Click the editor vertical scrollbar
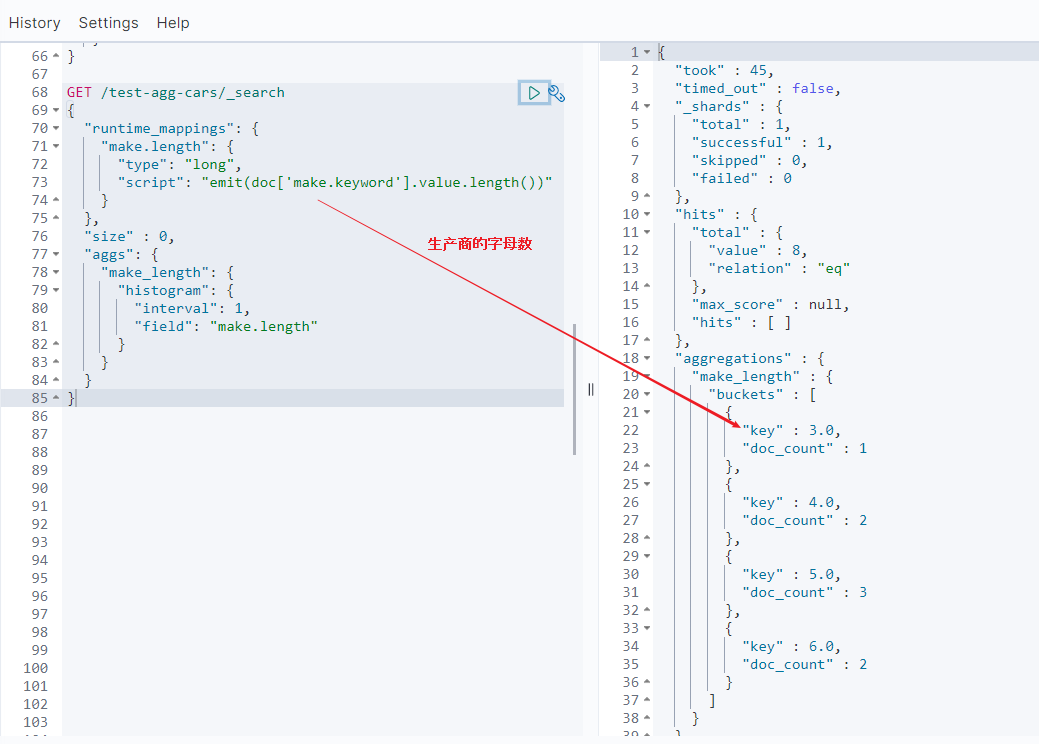 point(574,388)
